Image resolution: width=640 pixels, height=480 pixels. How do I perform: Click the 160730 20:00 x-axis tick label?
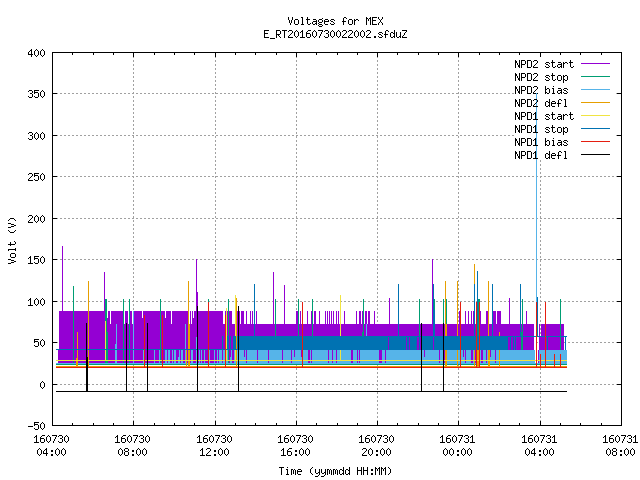(376, 445)
